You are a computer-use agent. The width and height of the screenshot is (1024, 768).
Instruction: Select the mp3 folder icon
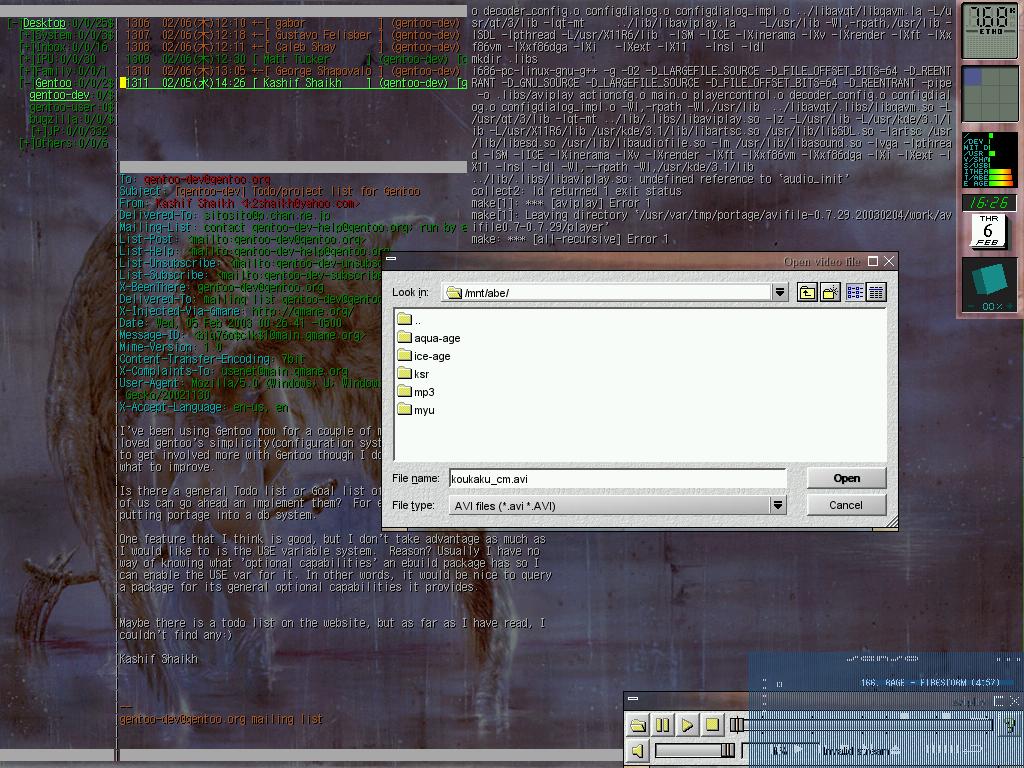[404, 392]
